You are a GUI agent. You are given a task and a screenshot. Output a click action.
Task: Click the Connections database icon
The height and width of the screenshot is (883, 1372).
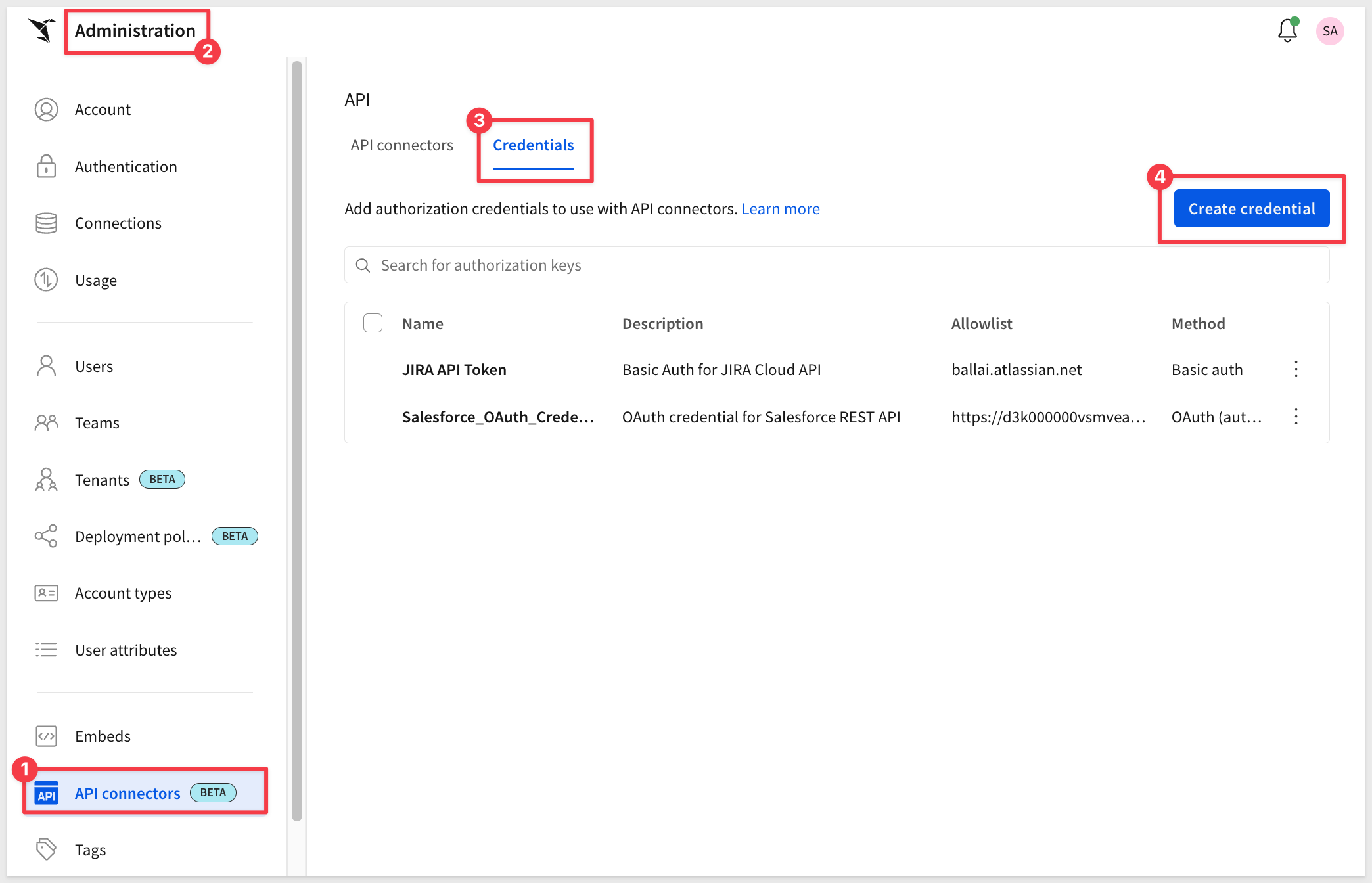pyautogui.click(x=46, y=223)
